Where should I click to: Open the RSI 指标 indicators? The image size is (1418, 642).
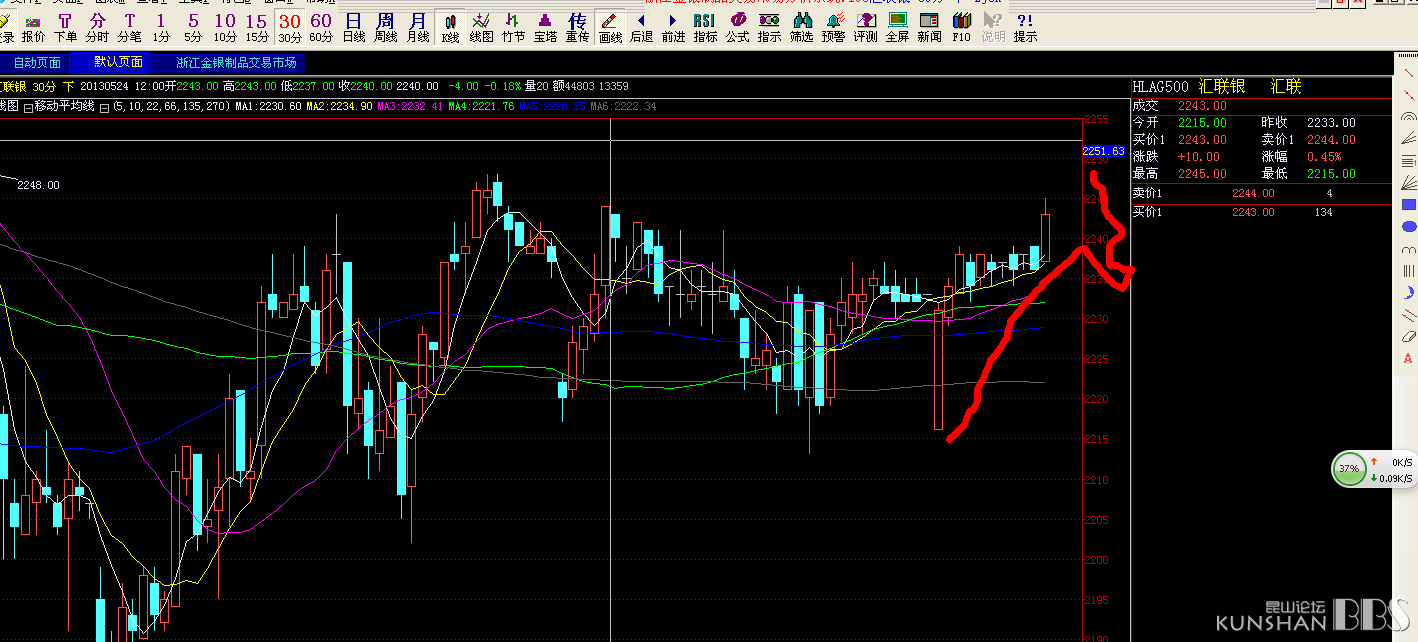tap(705, 27)
